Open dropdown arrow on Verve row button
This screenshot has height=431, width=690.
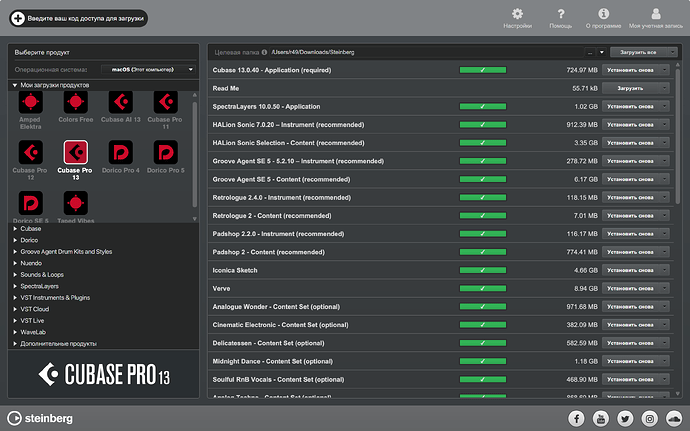pos(664,288)
